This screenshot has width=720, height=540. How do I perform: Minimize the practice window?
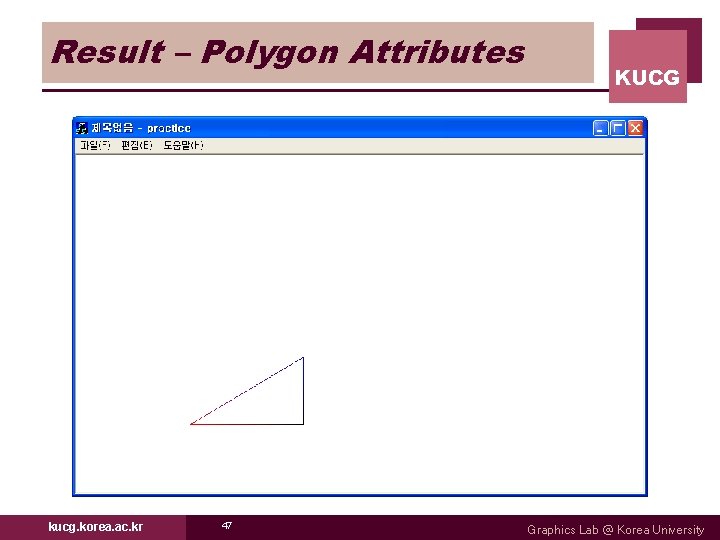pos(600,128)
